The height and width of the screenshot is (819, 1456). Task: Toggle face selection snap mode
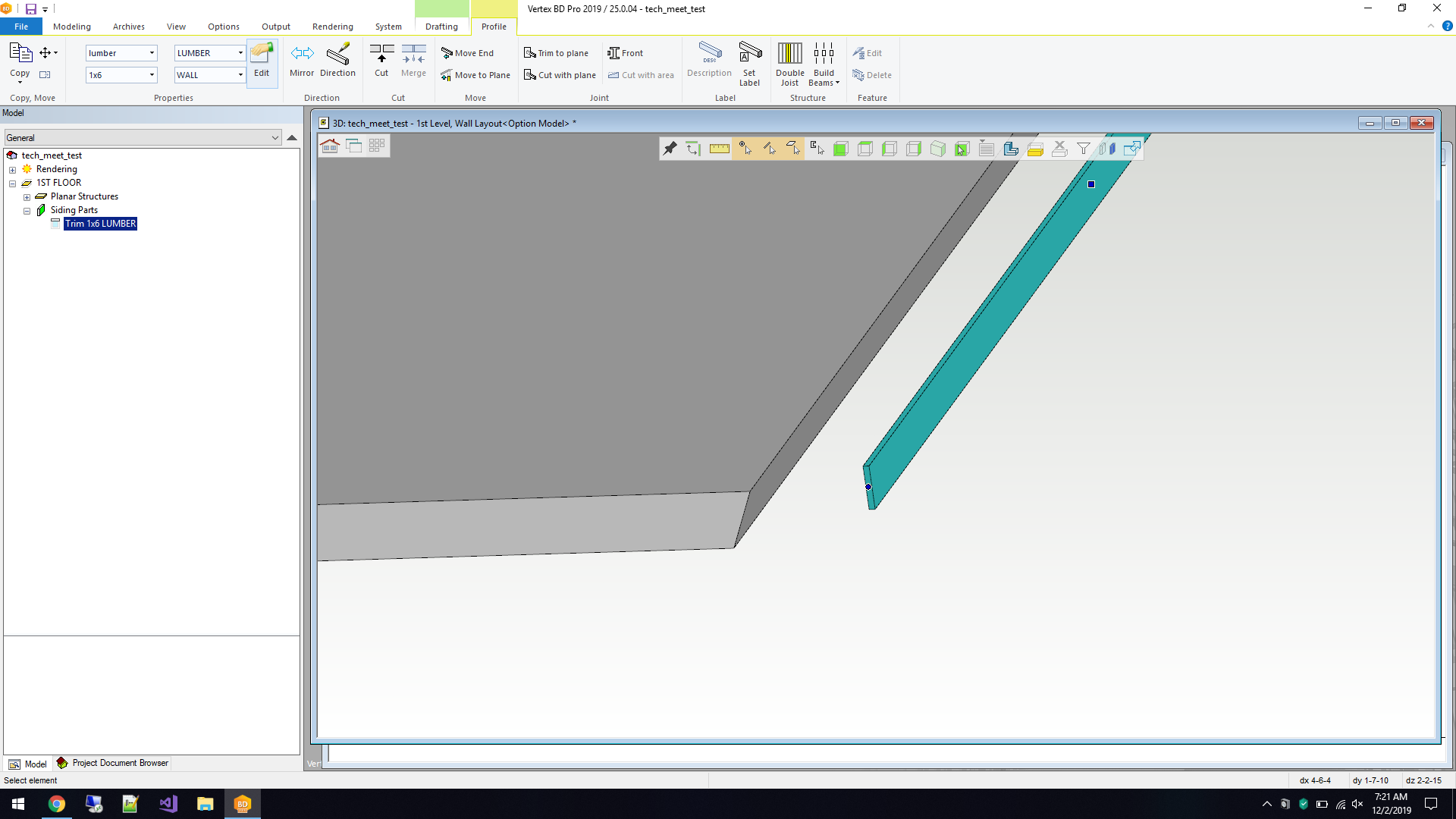(793, 149)
